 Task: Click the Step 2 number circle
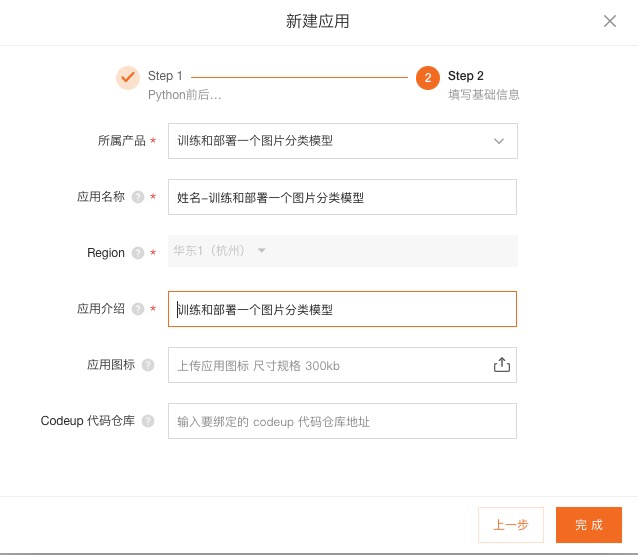click(x=428, y=78)
